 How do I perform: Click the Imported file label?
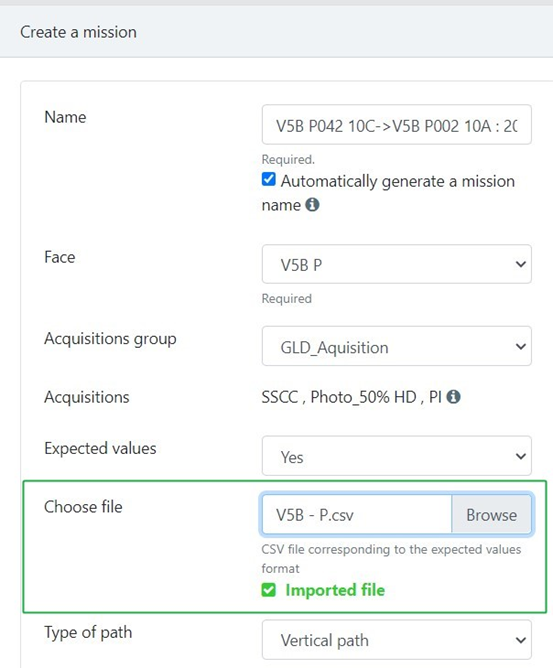(x=335, y=590)
